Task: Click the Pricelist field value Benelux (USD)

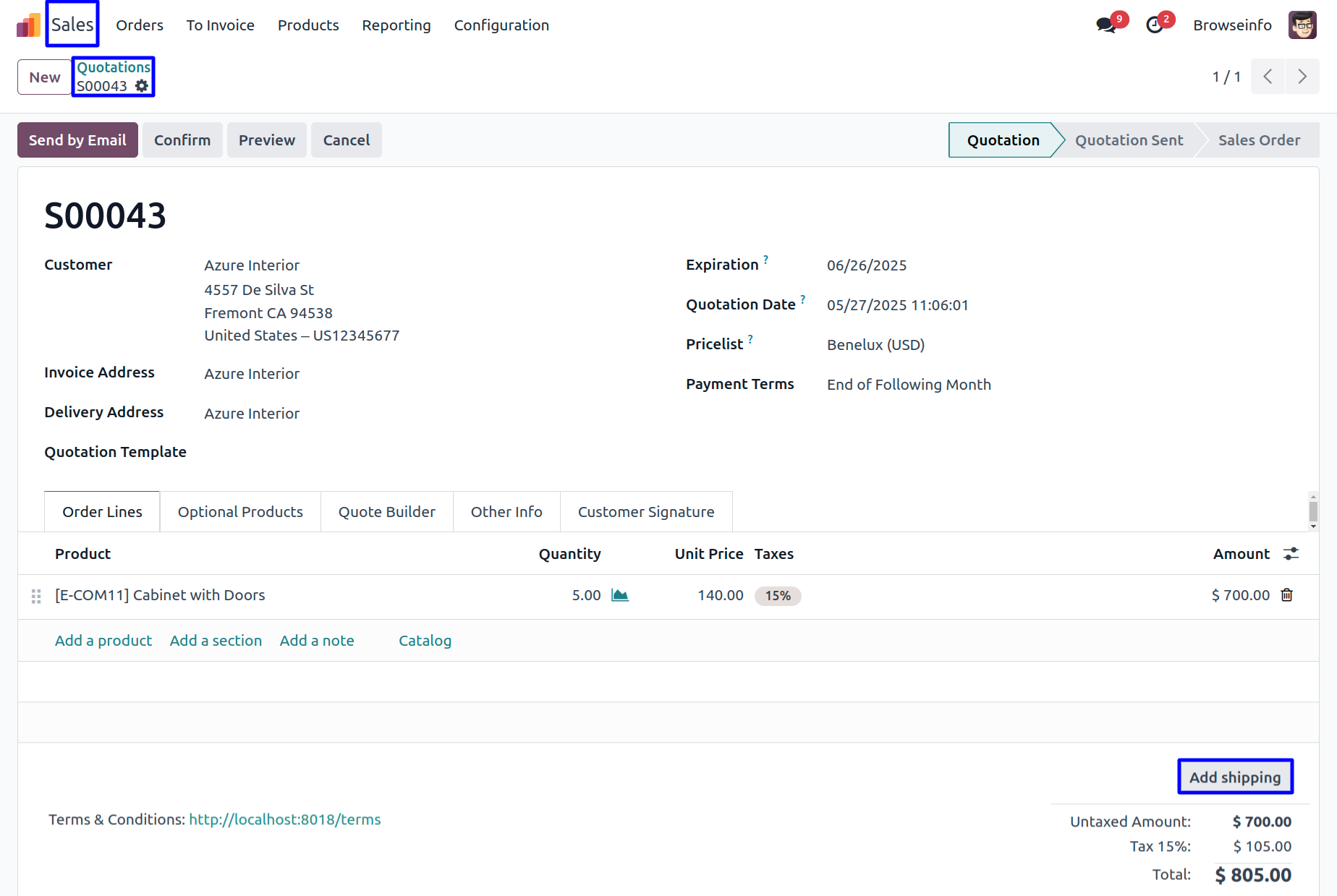Action: [875, 345]
